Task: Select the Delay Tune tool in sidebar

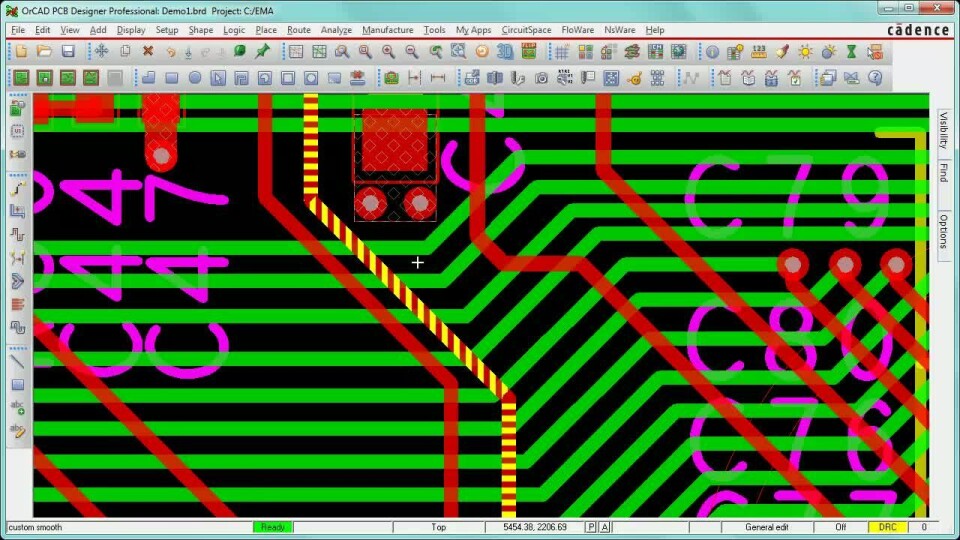Action: 18,235
